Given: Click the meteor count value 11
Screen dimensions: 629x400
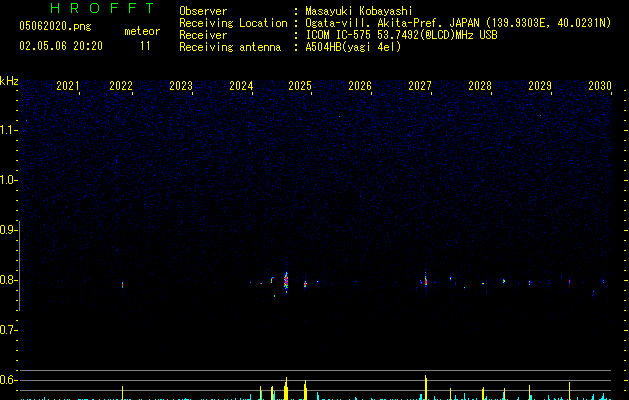Looking at the screenshot, I should (145, 46).
